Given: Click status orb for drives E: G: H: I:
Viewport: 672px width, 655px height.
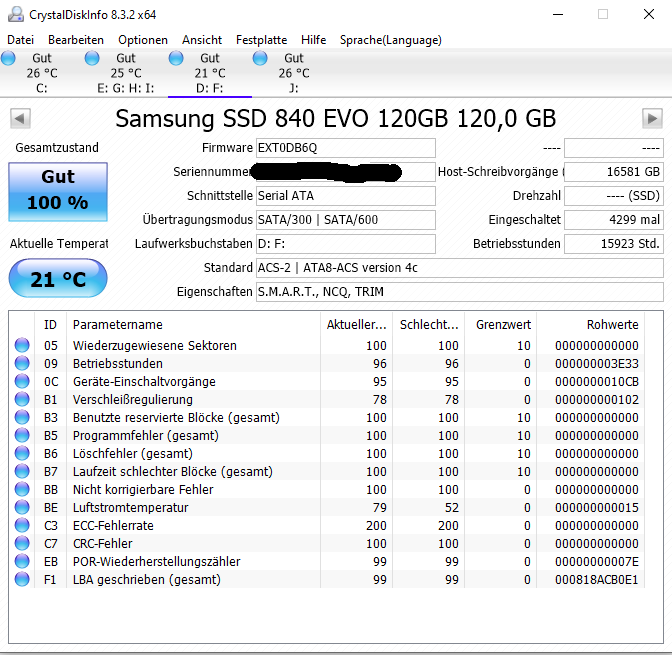Looking at the screenshot, I should point(92,58).
